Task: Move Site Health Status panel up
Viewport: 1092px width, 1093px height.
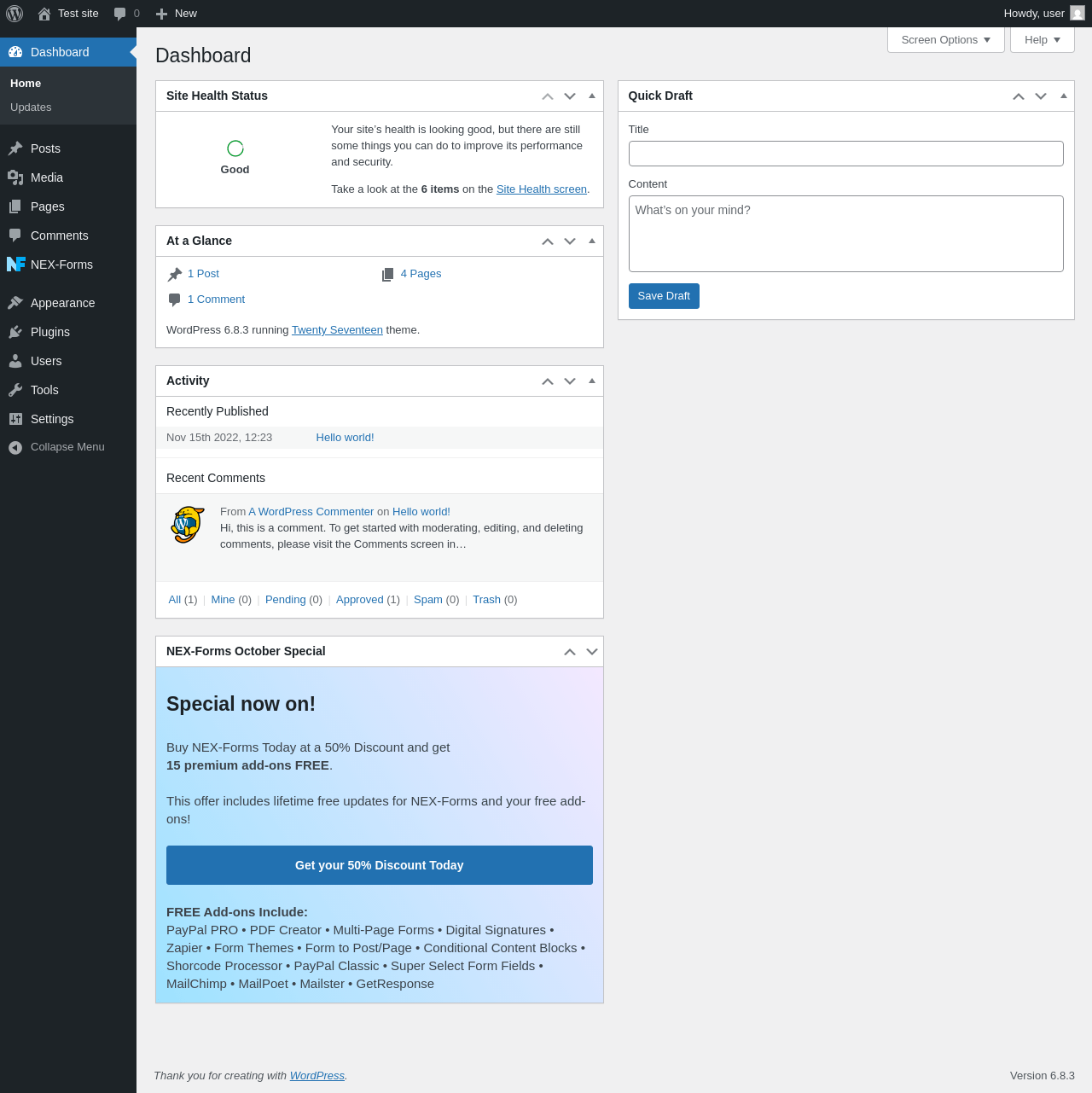Action: [548, 96]
